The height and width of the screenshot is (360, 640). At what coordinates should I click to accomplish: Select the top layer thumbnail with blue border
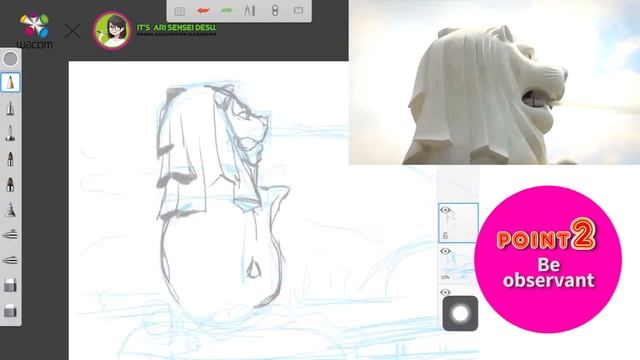pos(458,222)
